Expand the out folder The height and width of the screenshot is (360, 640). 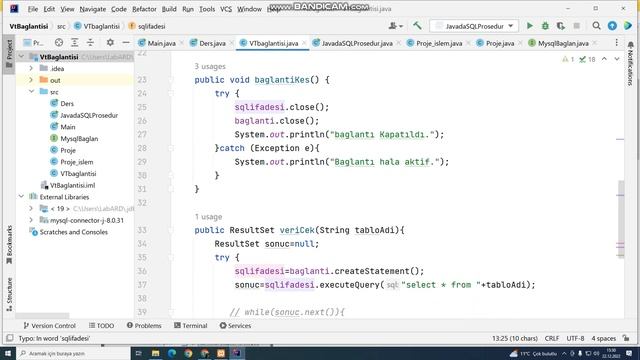[31, 80]
